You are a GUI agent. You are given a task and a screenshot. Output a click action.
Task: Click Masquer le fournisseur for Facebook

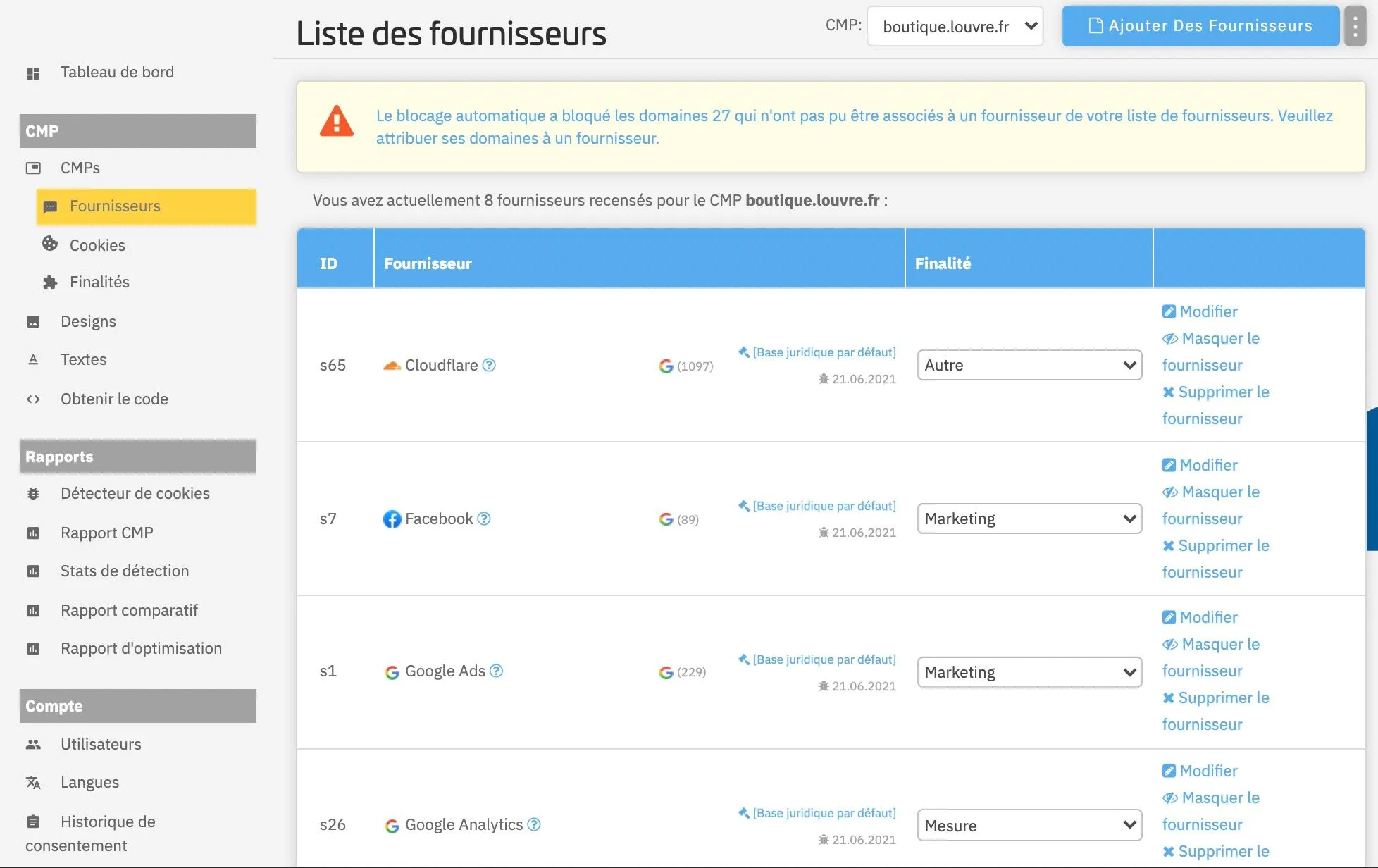1211,505
